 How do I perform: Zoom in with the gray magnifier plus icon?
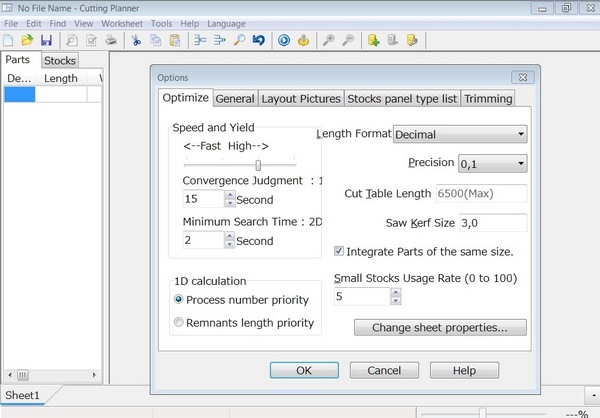point(329,40)
